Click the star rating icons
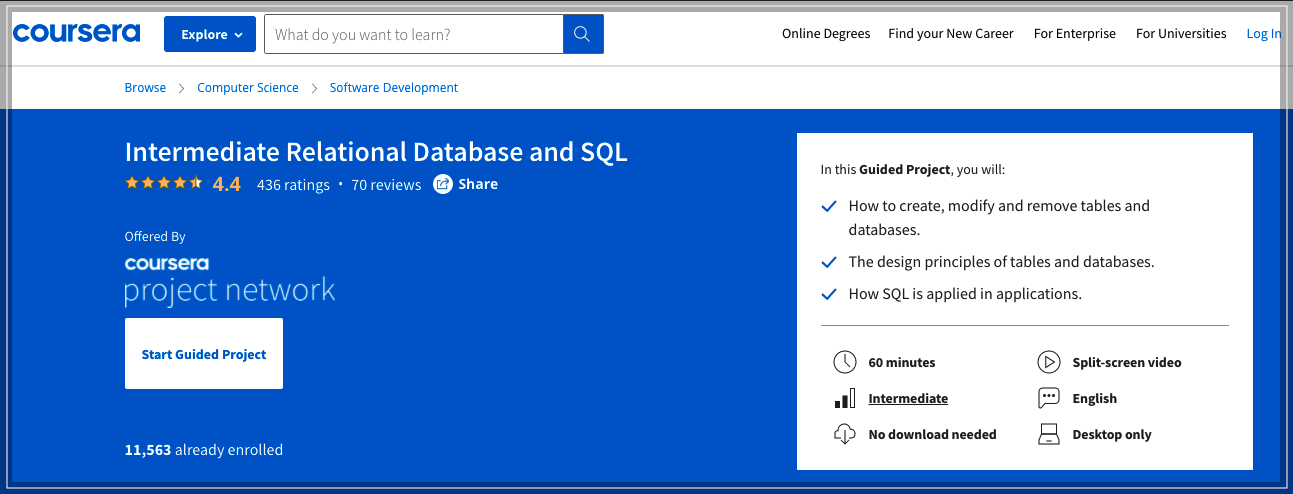This screenshot has height=494, width=1293. (164, 183)
